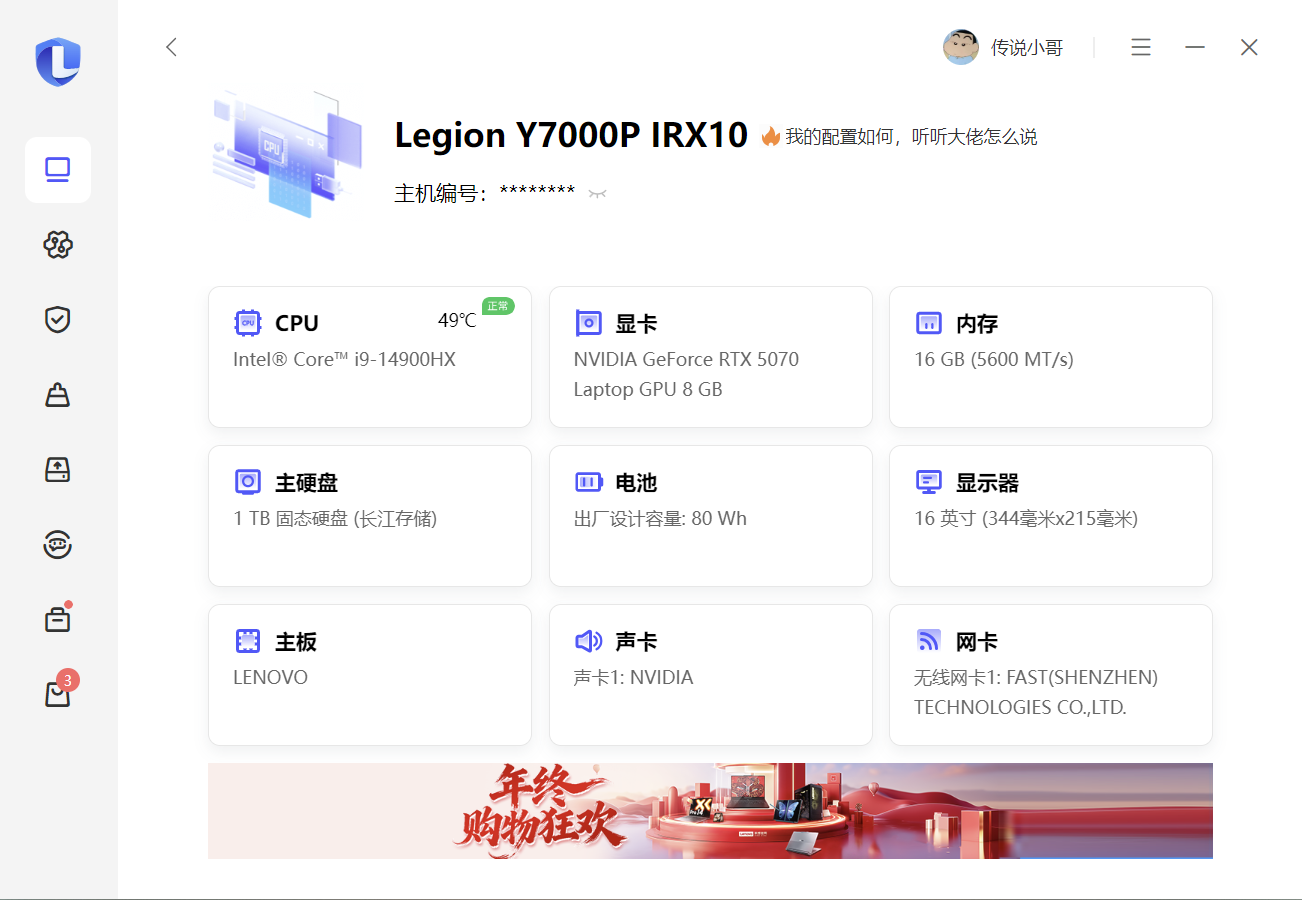The image size is (1302, 900).
Task: Open the 我的配置如何 community link
Action: click(910, 137)
